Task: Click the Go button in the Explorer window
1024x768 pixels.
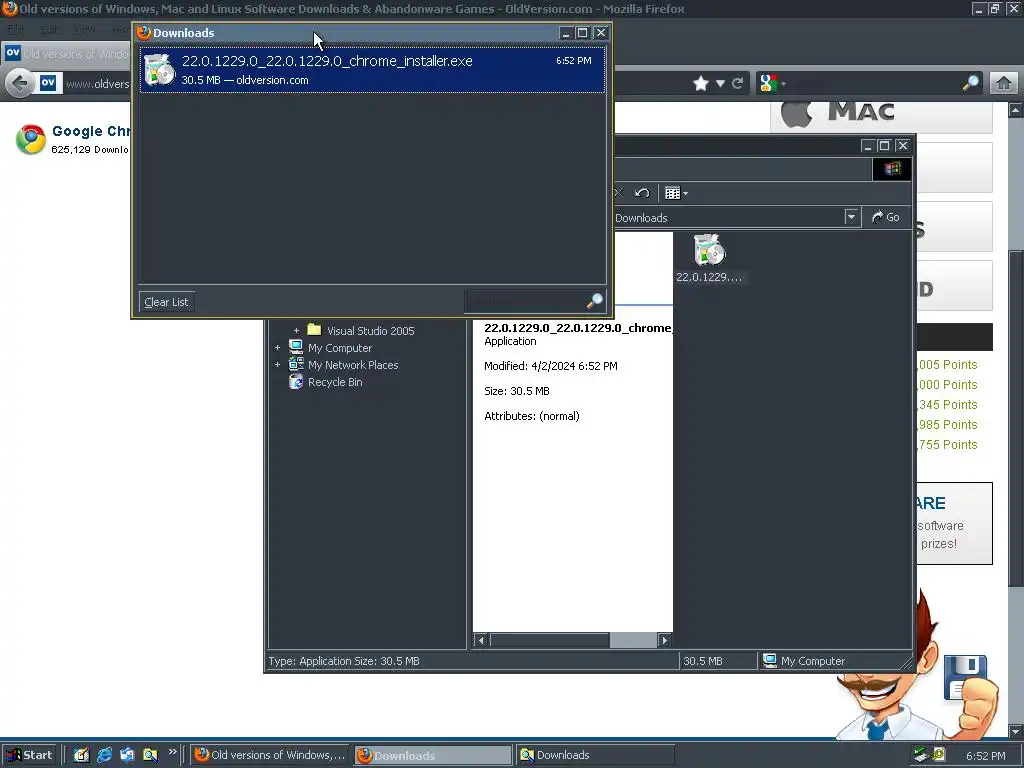Action: click(886, 217)
